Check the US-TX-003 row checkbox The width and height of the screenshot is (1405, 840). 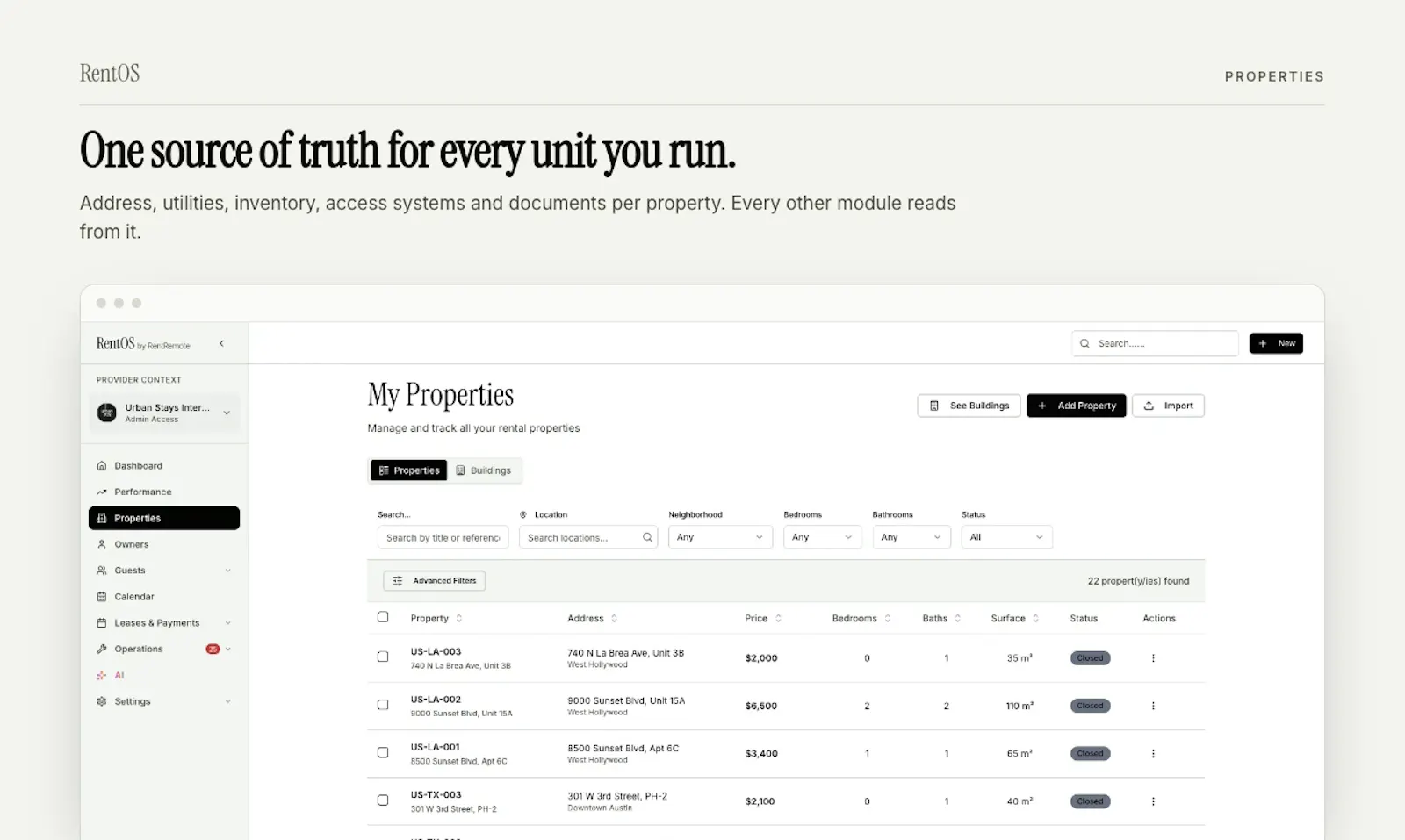click(x=383, y=801)
